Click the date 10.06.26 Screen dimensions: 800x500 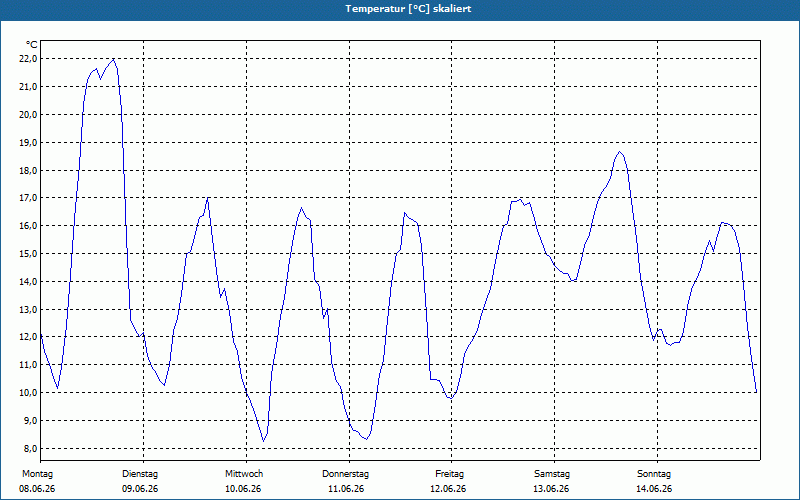[243, 489]
